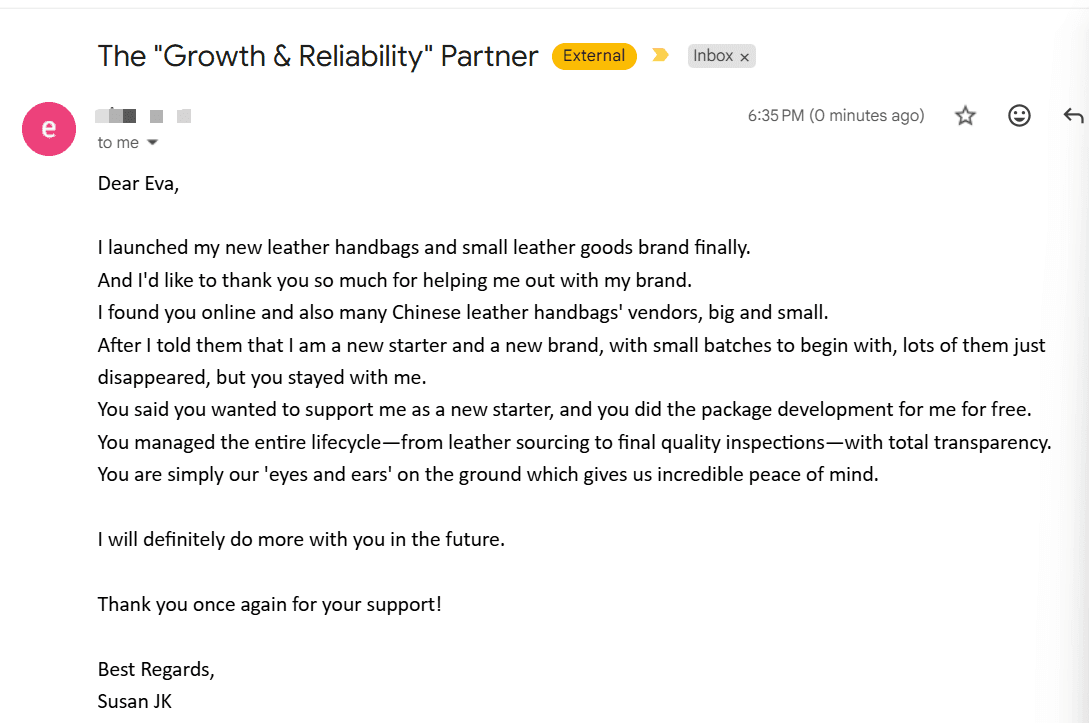Image resolution: width=1089 pixels, height=723 pixels.
Task: Click the line about package development for free
Action: click(564, 410)
